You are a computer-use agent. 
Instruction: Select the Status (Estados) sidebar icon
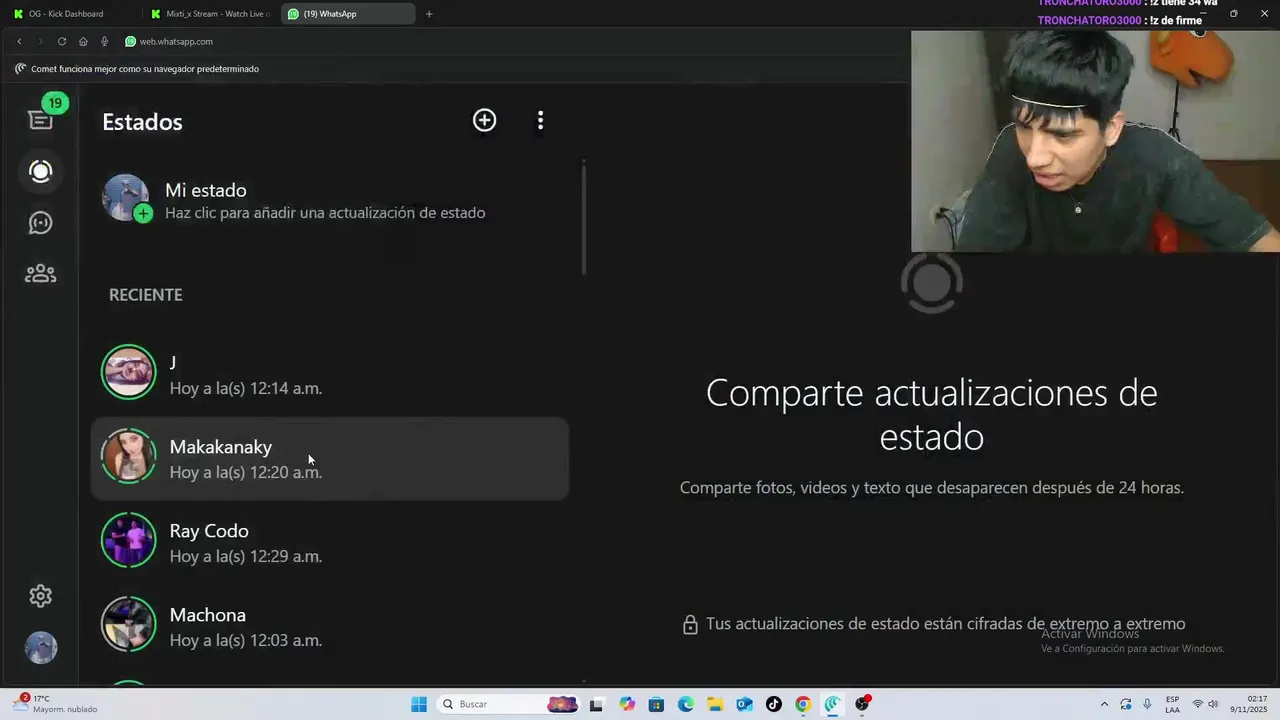point(41,171)
